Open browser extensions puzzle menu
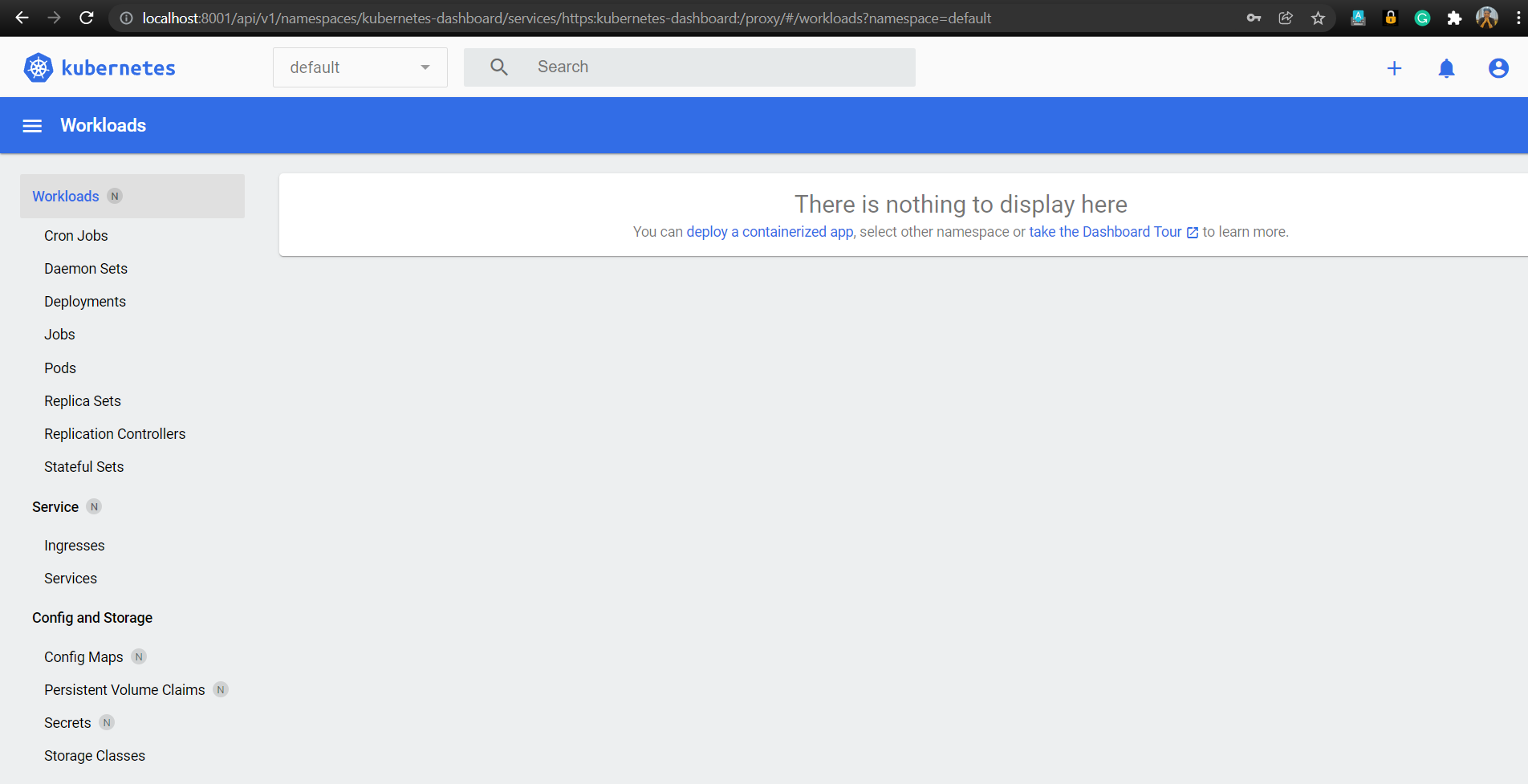Viewport: 1528px width, 784px height. coord(1454,18)
